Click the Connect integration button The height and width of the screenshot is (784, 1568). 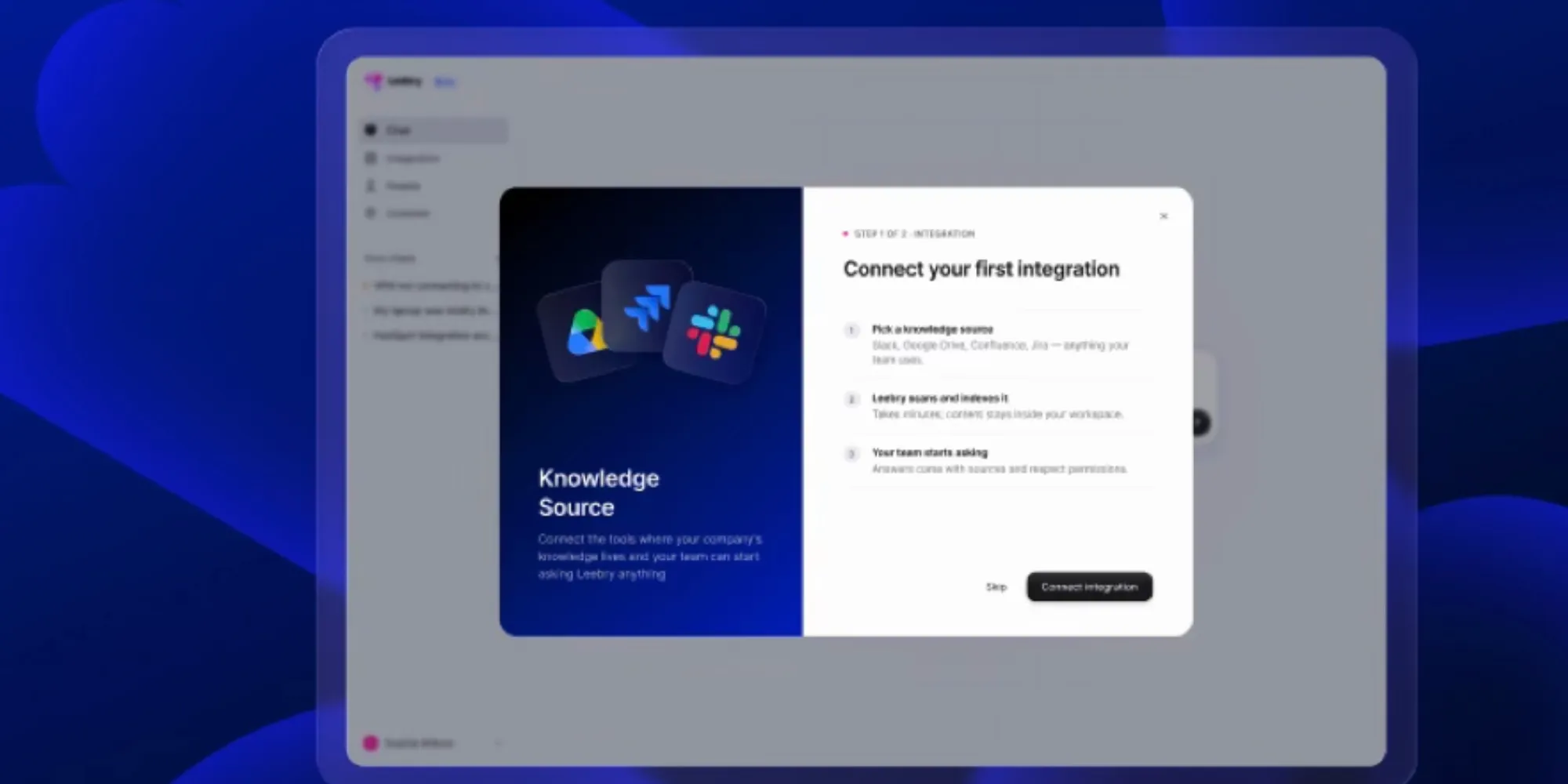point(1089,586)
